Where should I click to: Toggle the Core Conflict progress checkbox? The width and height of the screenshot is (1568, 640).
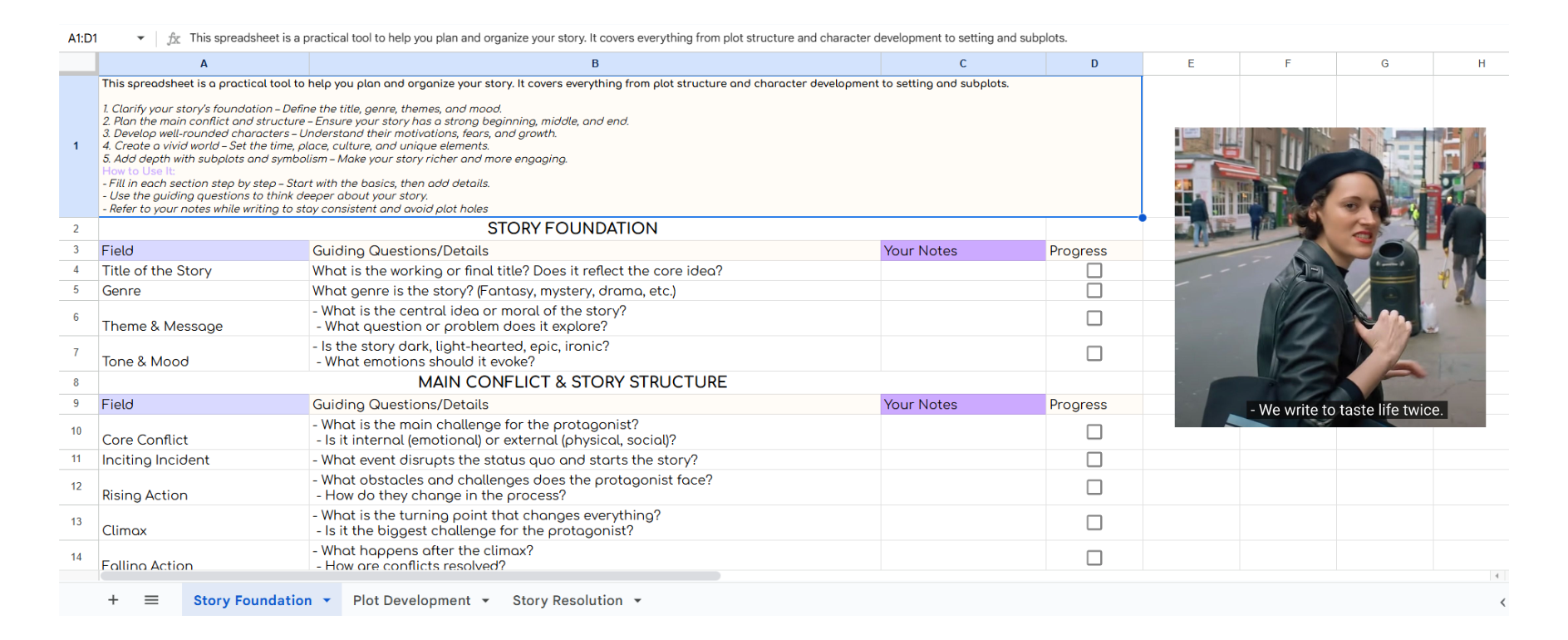1094,432
